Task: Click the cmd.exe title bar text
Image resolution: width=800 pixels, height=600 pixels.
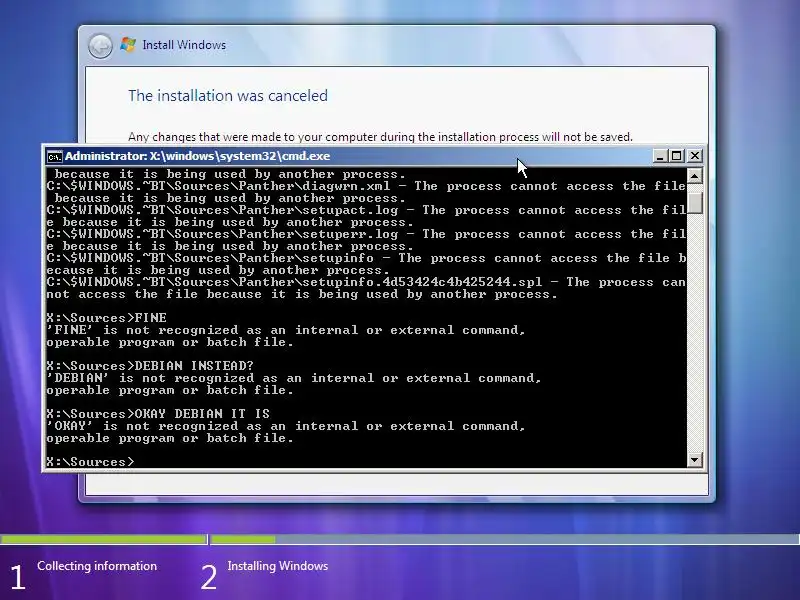Action: [197, 156]
